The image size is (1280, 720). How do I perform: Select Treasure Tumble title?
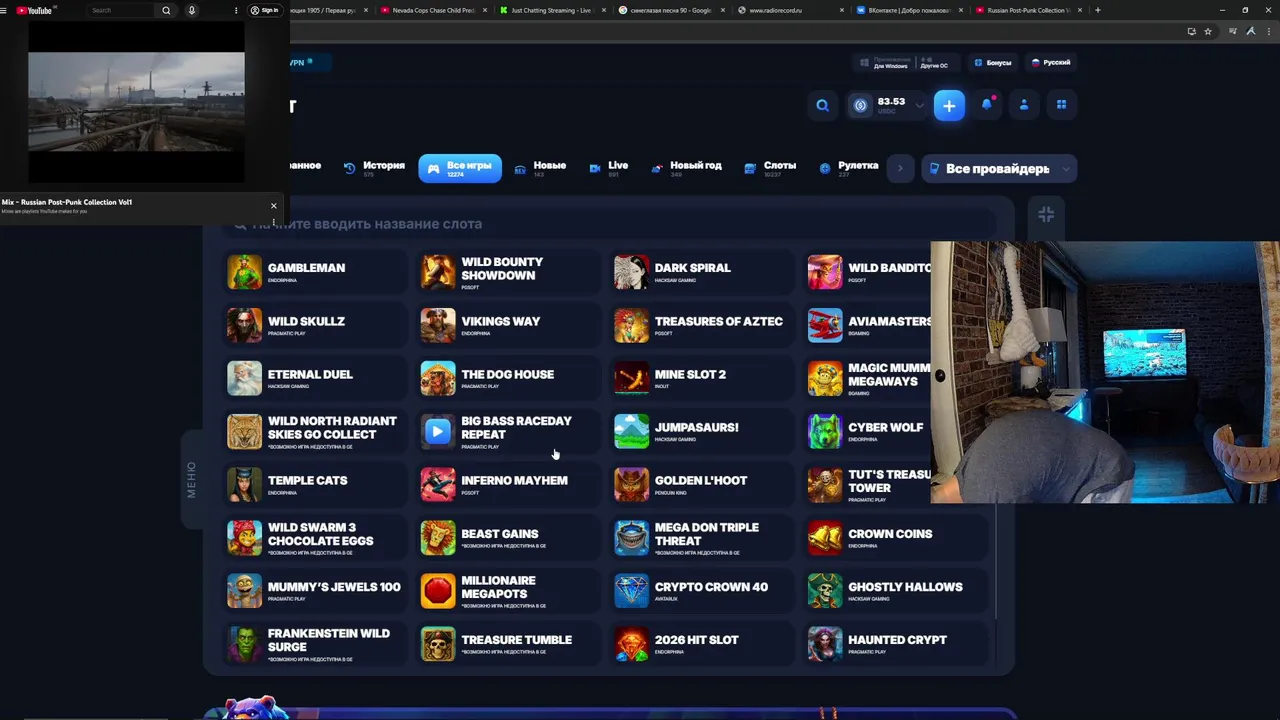click(x=516, y=640)
